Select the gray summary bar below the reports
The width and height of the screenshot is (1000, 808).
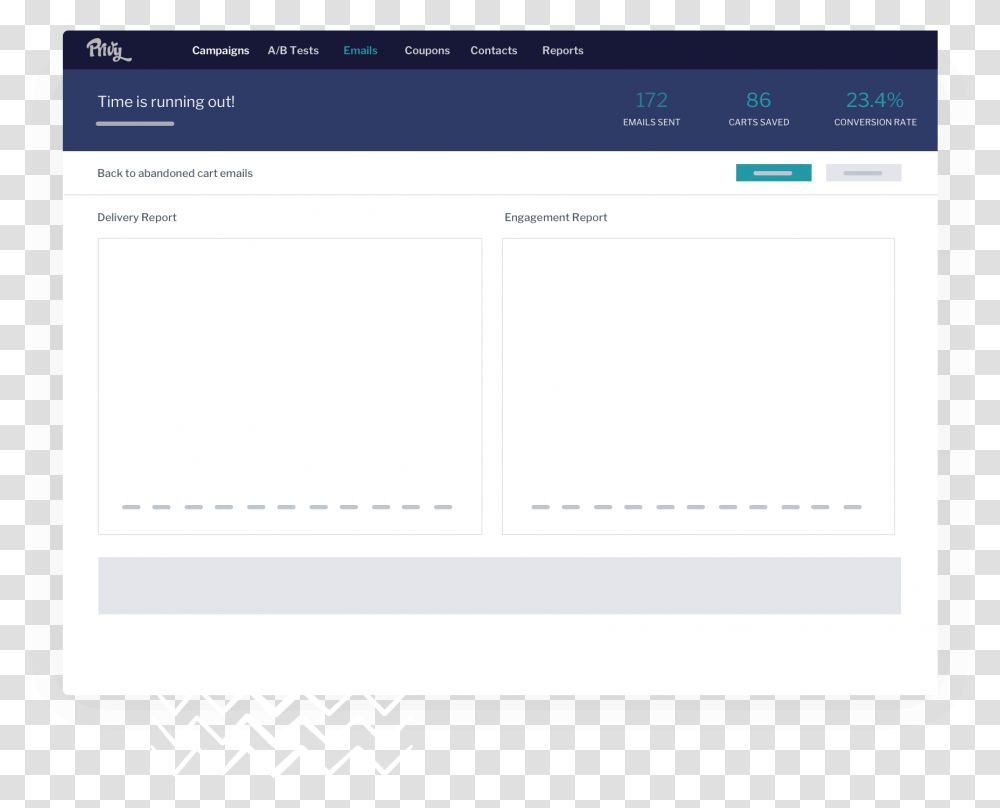[499, 586]
